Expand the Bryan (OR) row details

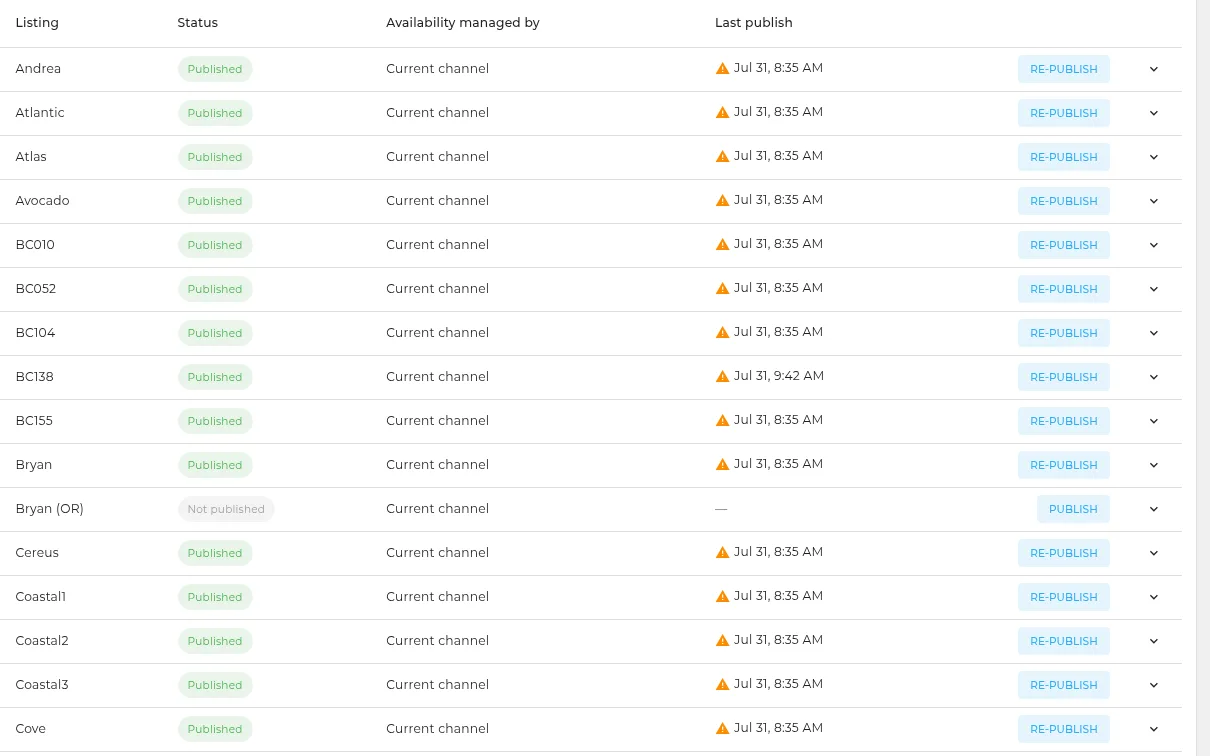coord(1153,509)
